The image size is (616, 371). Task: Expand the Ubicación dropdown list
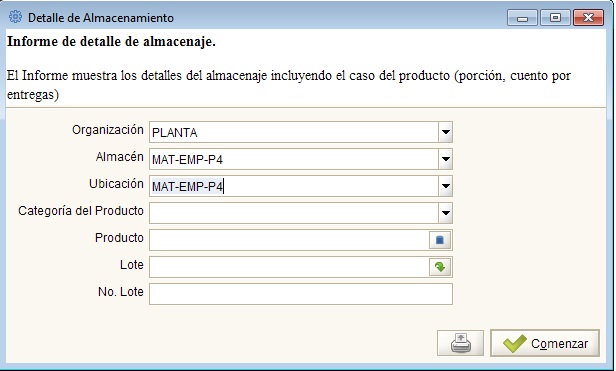(446, 186)
